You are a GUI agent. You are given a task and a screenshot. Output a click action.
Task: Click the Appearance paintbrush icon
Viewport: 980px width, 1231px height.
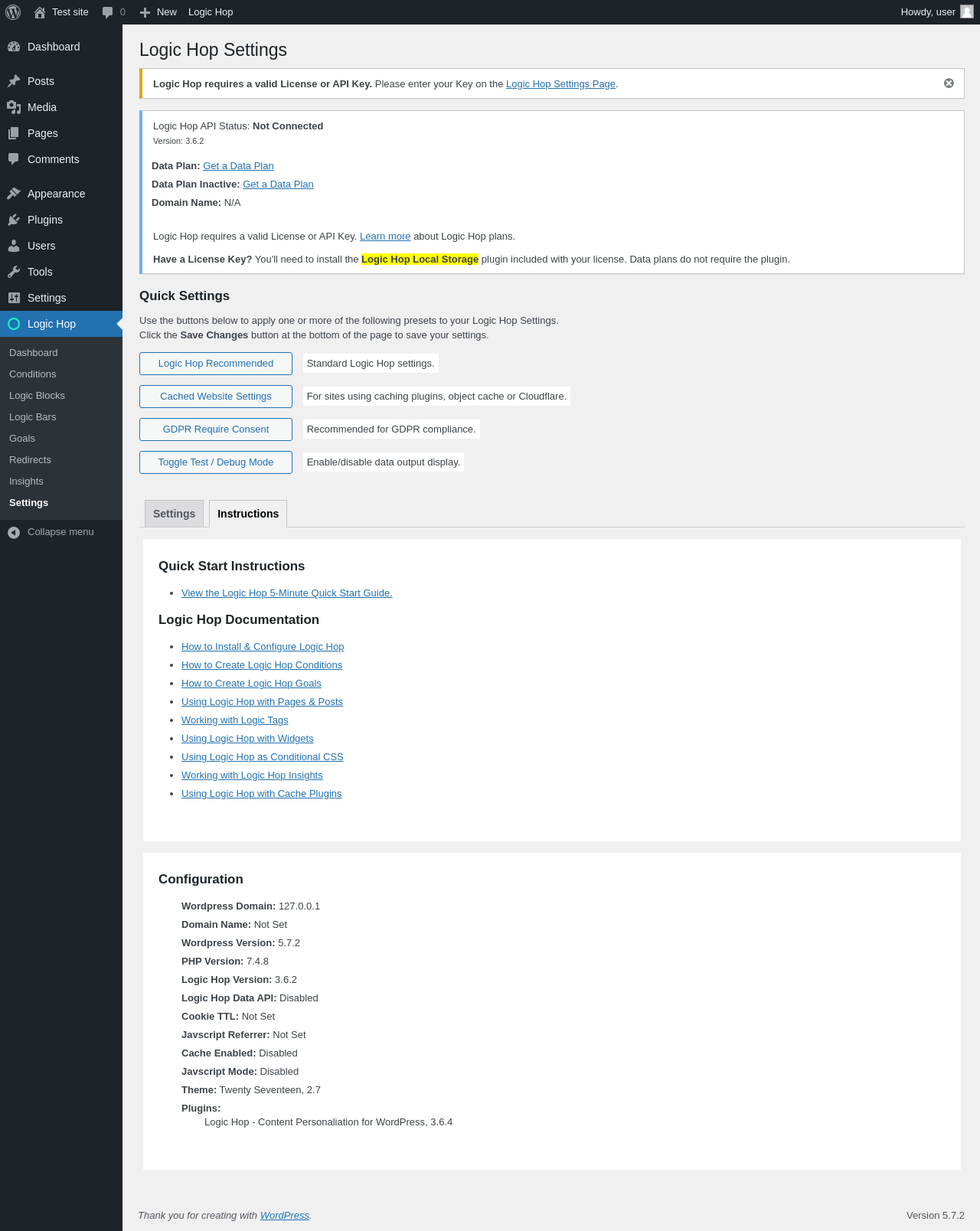pos(14,194)
